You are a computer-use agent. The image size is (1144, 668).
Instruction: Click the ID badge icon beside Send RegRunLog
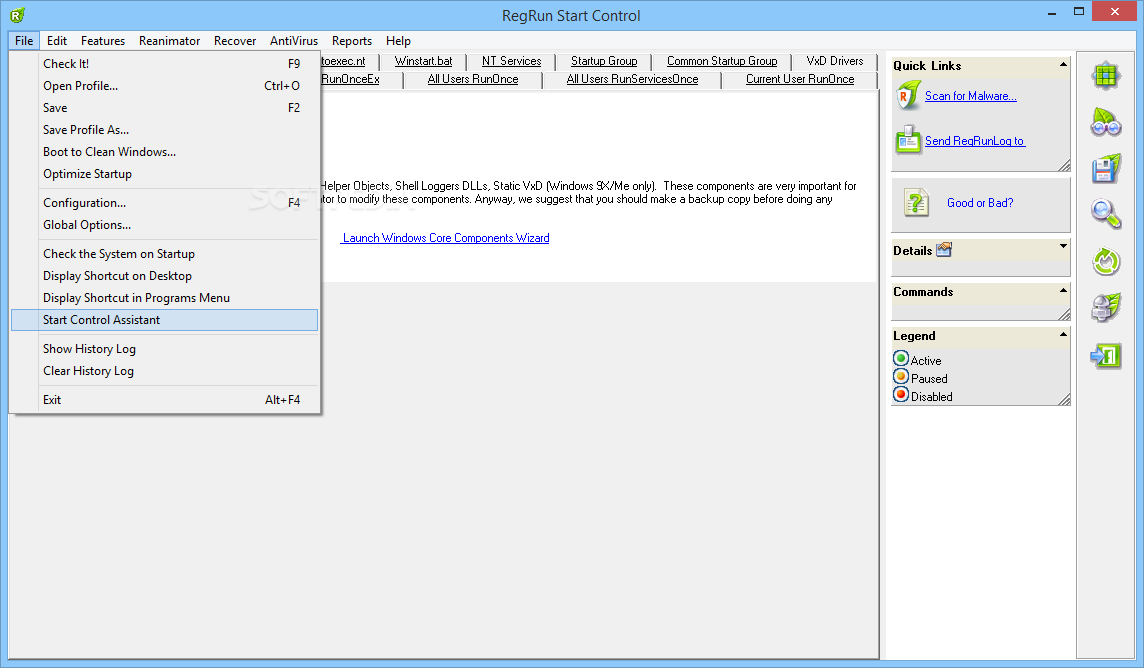908,140
